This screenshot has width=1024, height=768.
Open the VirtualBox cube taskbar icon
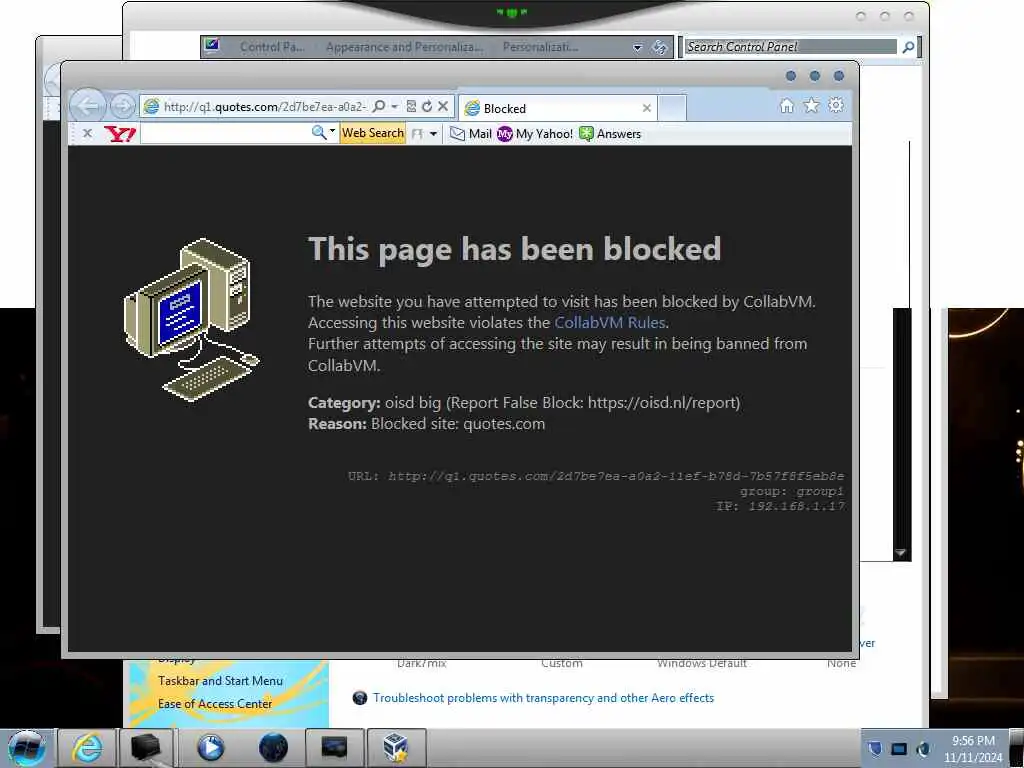[396, 748]
